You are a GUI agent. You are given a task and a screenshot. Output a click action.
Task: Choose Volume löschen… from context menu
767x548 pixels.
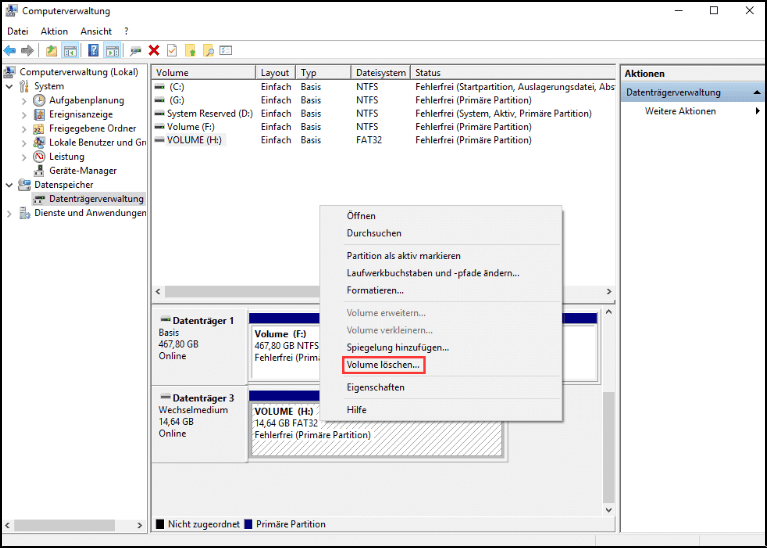[383, 365]
